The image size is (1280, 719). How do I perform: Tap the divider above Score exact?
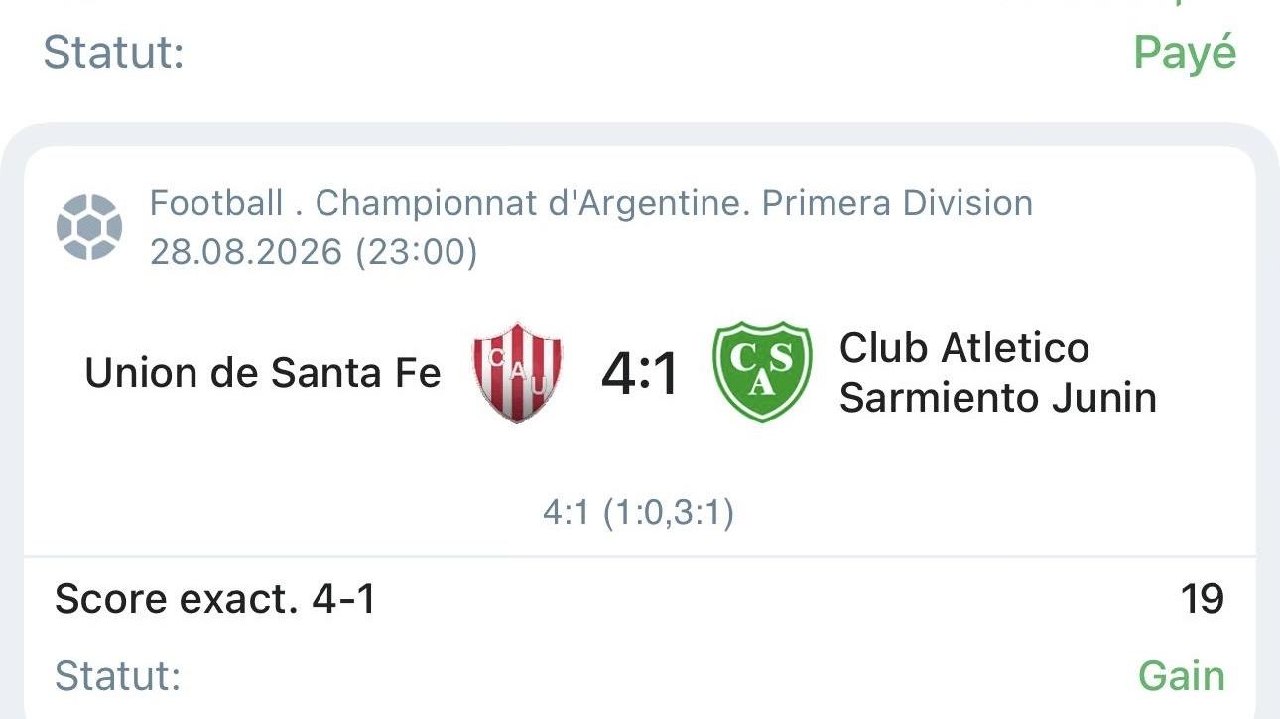point(640,556)
